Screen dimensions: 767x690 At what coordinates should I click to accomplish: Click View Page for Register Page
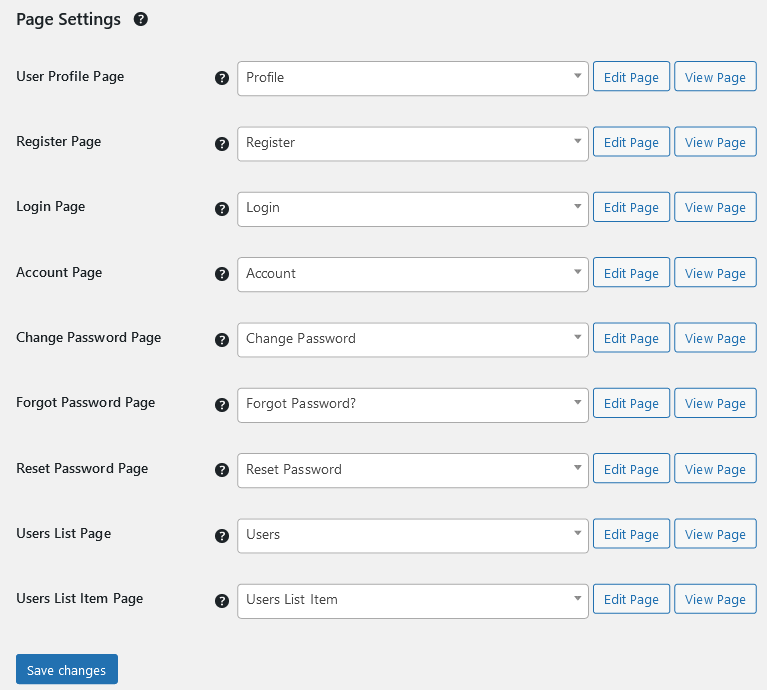click(715, 141)
